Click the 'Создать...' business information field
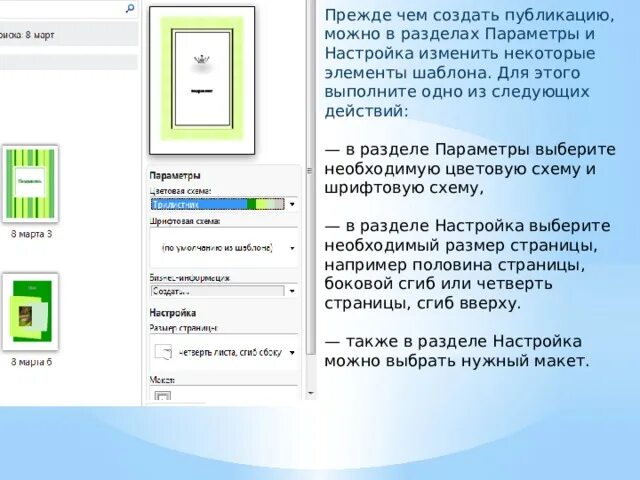 point(218,291)
